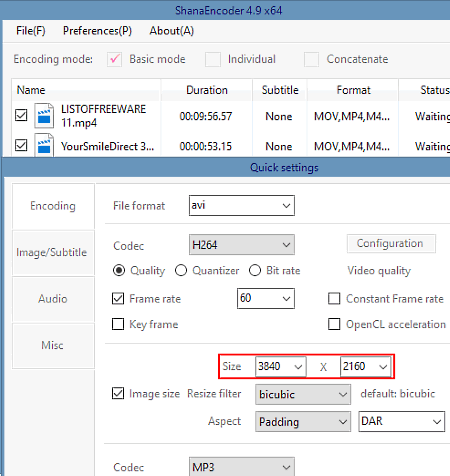Open the Resize filter bicubic dropdown

click(x=303, y=394)
